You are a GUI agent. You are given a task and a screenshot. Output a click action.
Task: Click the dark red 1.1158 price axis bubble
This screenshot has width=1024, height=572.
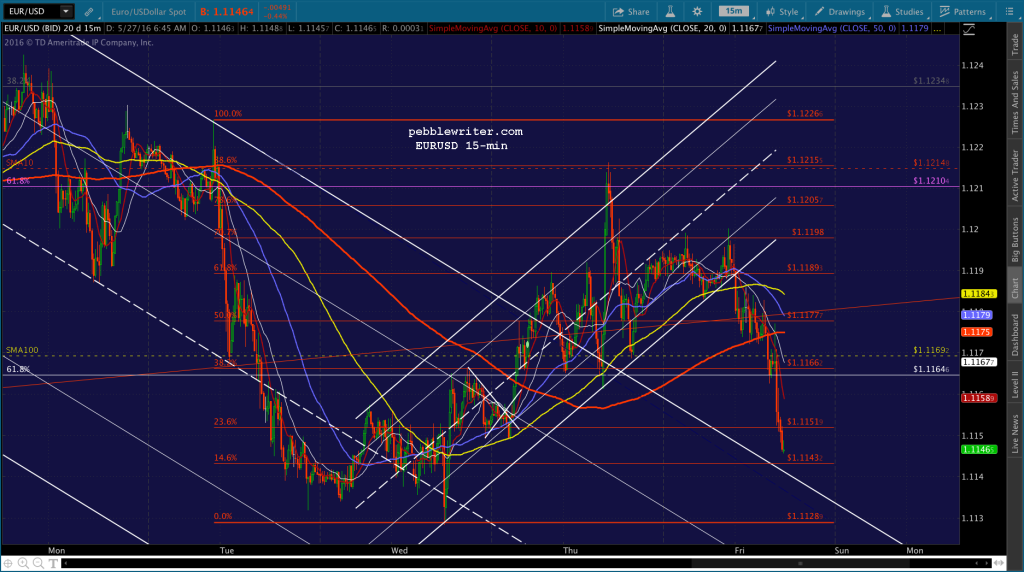click(979, 398)
